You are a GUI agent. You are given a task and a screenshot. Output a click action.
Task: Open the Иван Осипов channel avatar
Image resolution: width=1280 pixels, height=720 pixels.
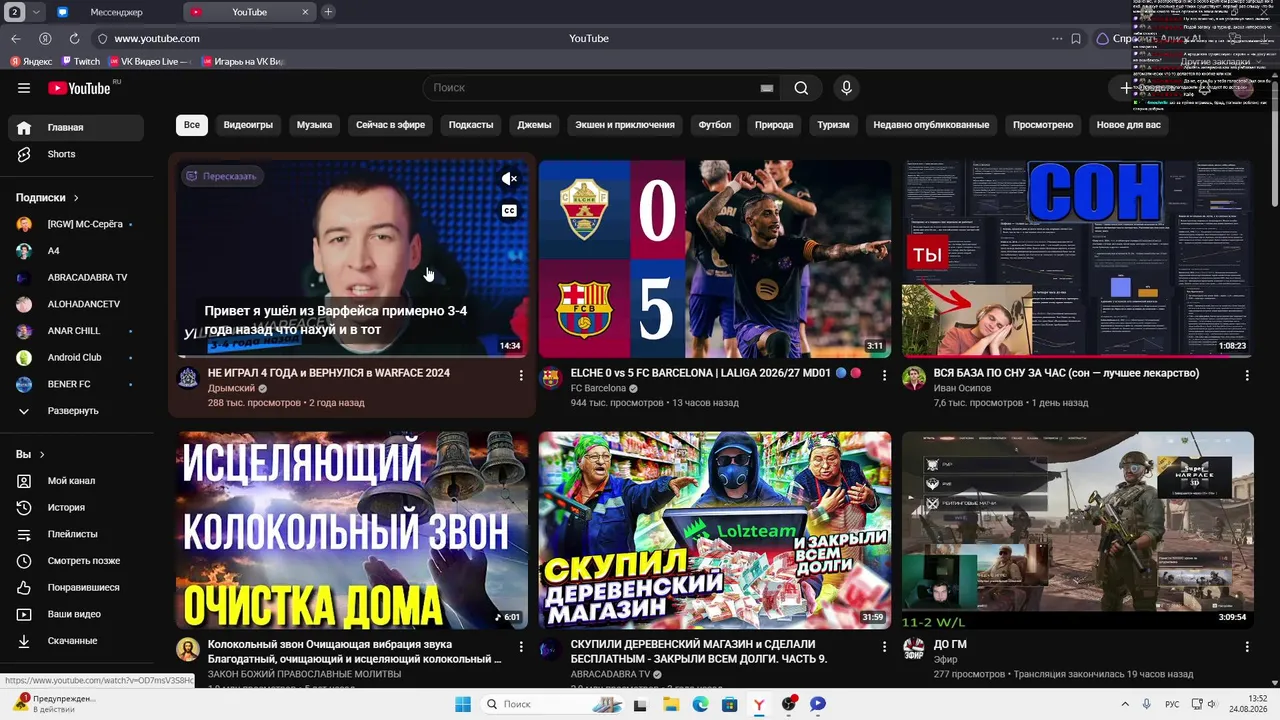pyautogui.click(x=914, y=378)
